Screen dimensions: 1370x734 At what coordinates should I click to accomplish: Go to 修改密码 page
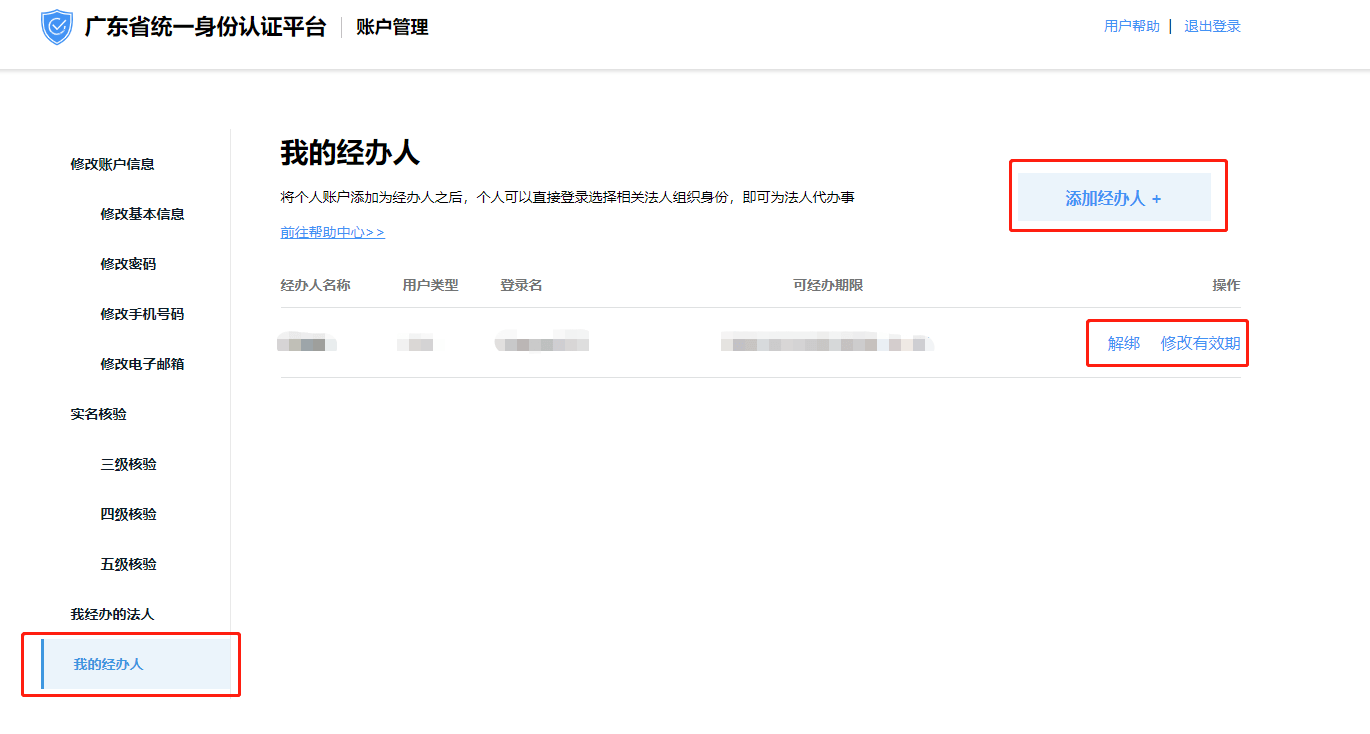128,264
